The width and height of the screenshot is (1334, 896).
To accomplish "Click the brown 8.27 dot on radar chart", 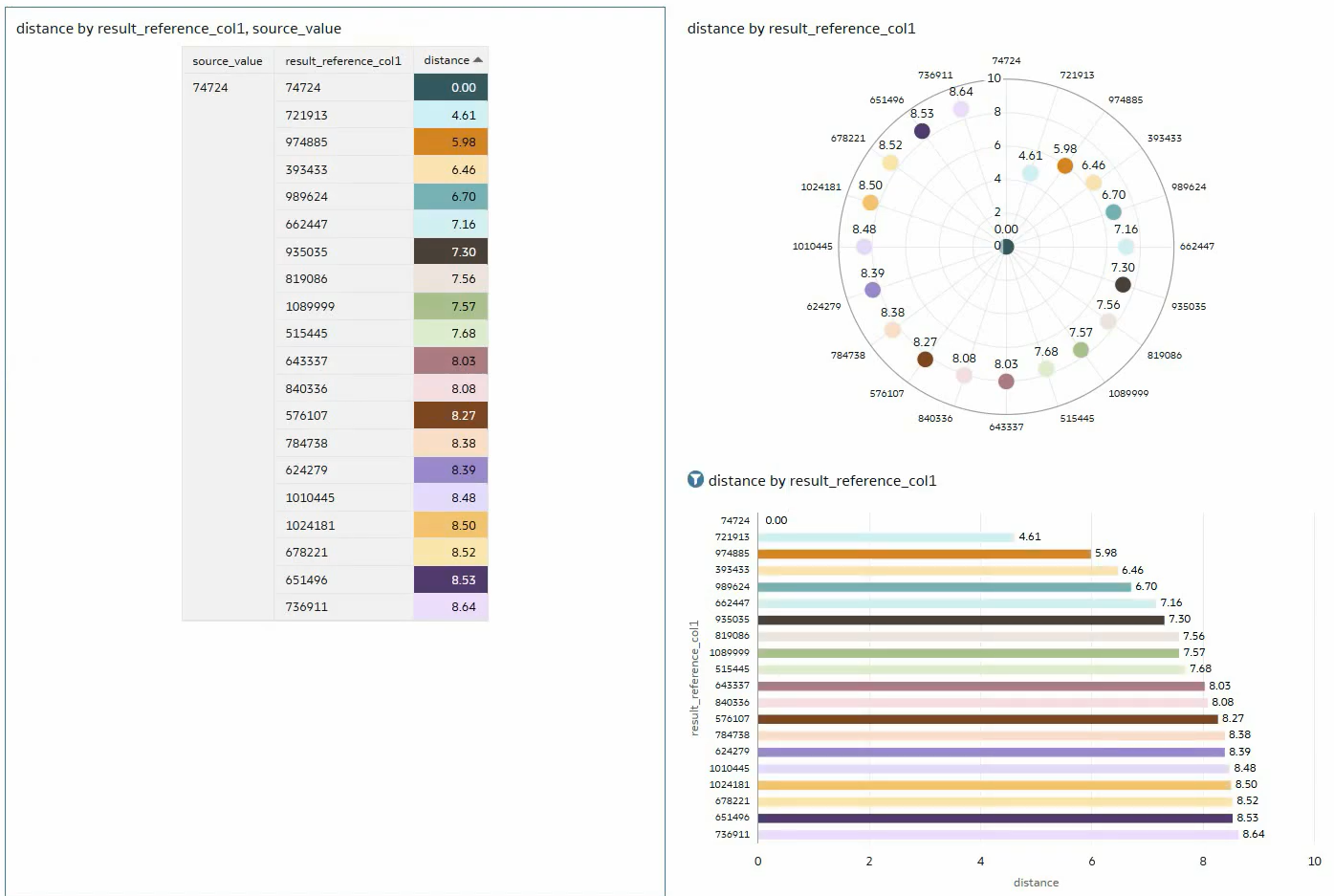I will click(x=925, y=360).
